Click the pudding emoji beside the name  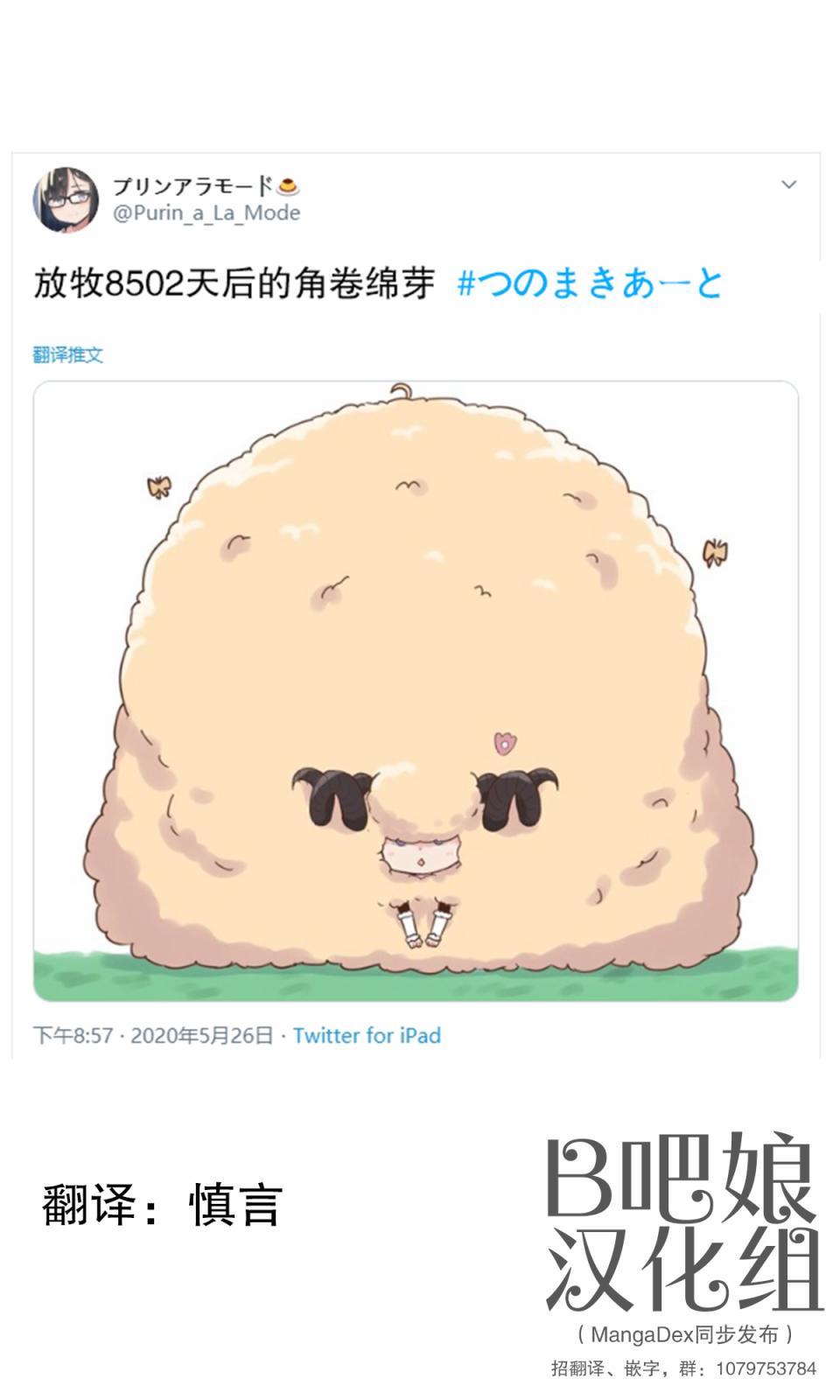pos(288,186)
